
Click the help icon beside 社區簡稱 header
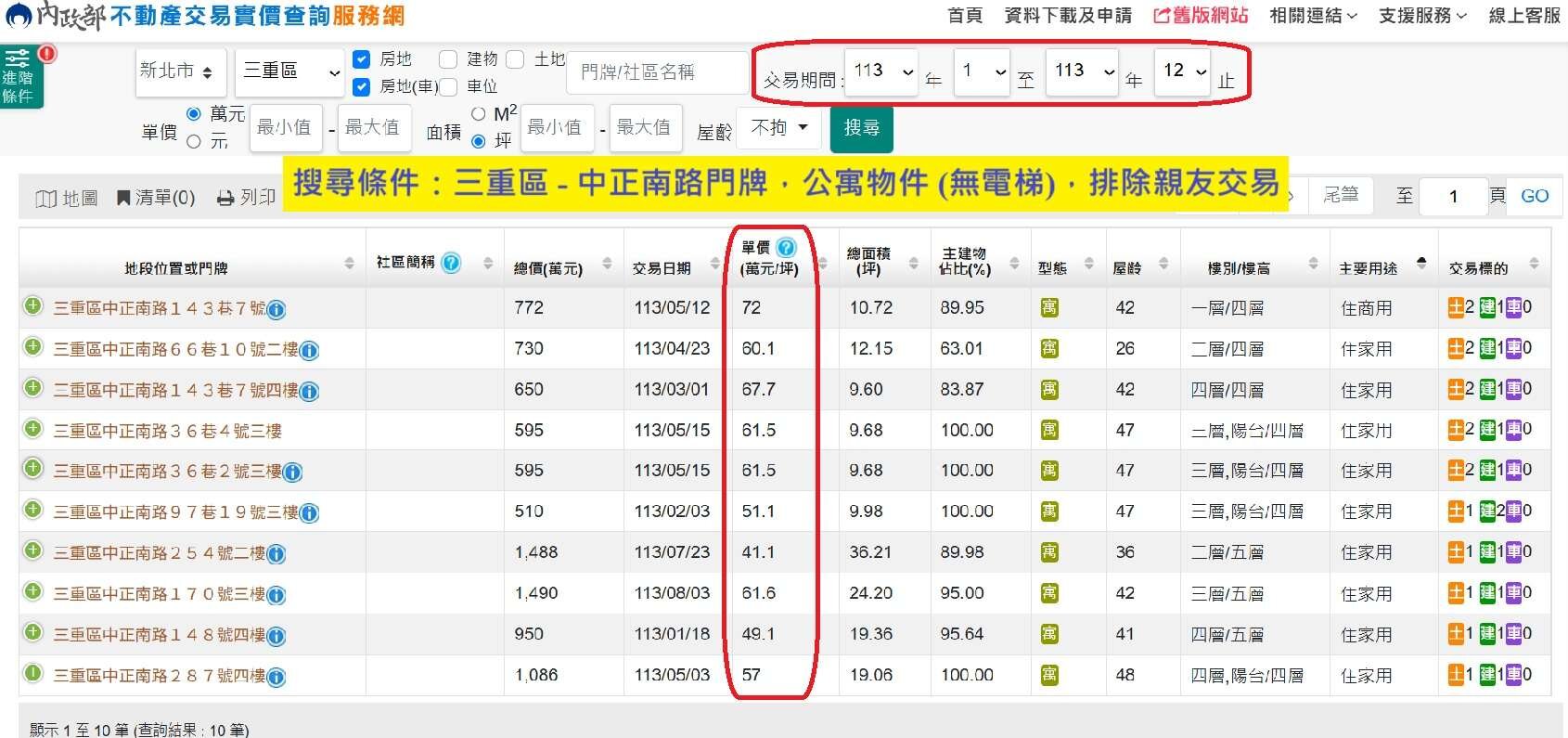[451, 263]
